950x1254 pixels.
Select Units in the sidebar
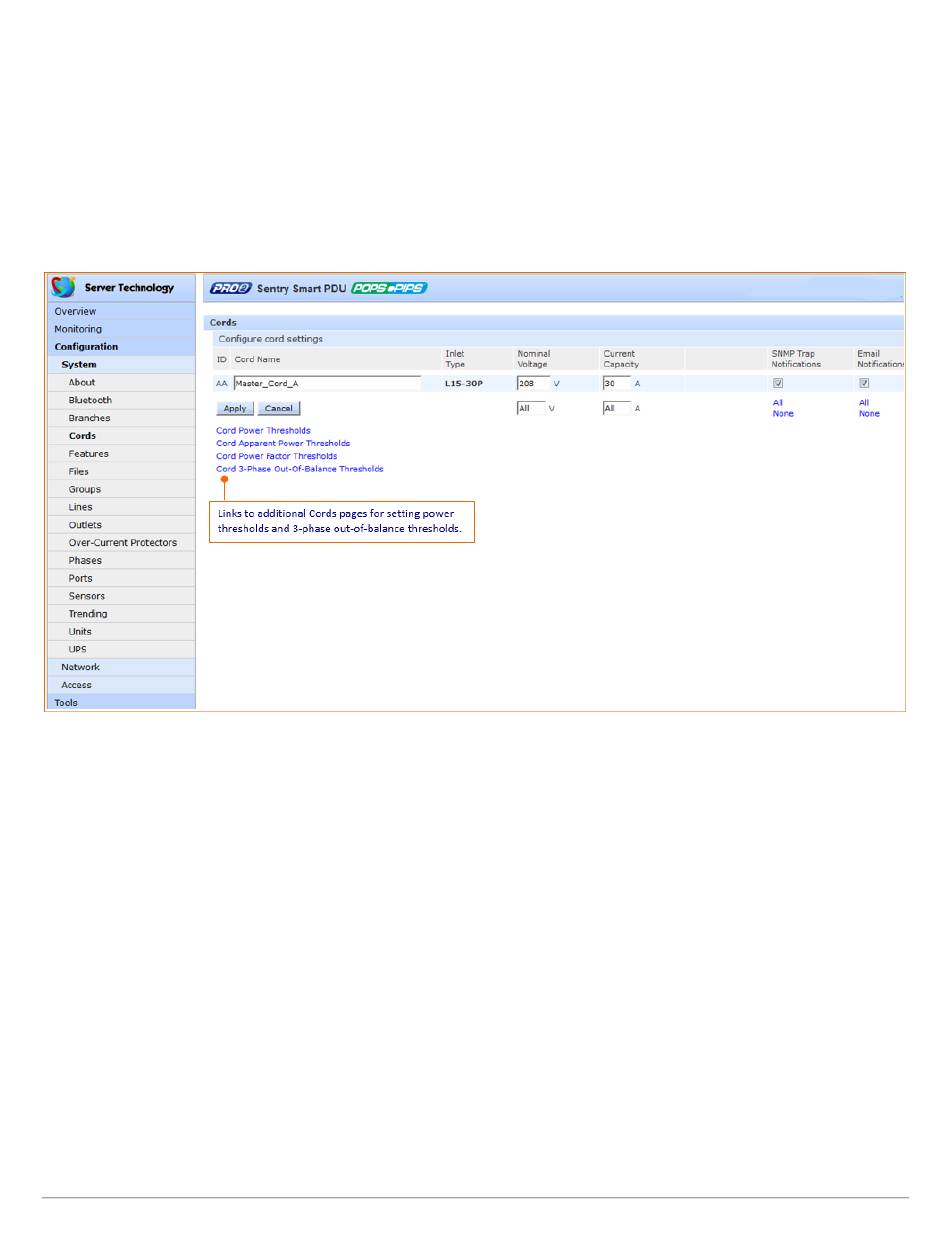tap(121, 632)
